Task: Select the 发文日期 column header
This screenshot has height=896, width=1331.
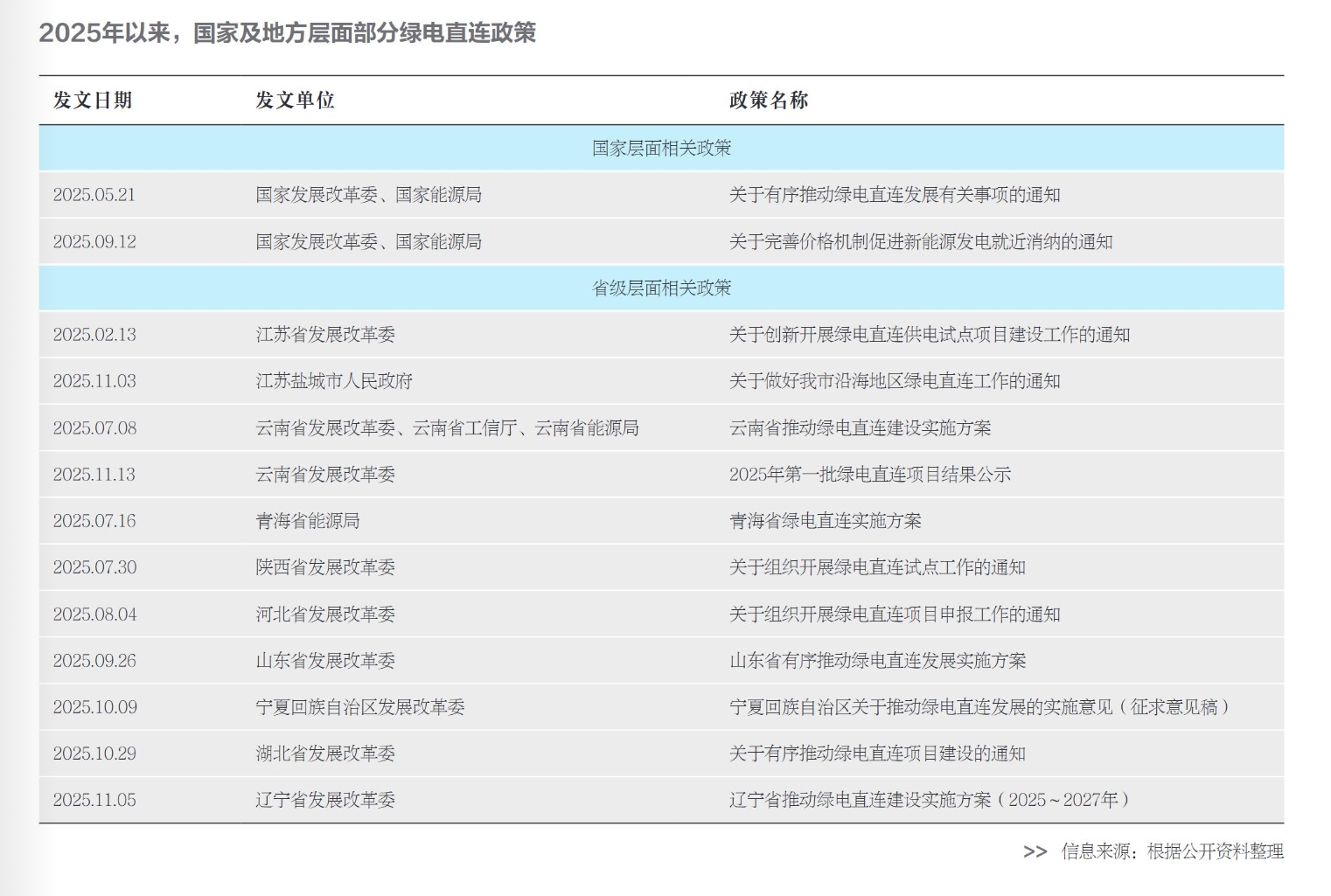Action: [x=93, y=101]
